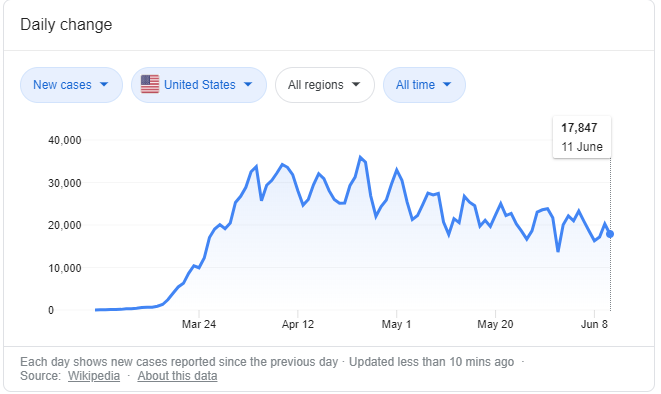Click the Mar 24 axis label
The height and width of the screenshot is (394, 661).
click(x=199, y=324)
